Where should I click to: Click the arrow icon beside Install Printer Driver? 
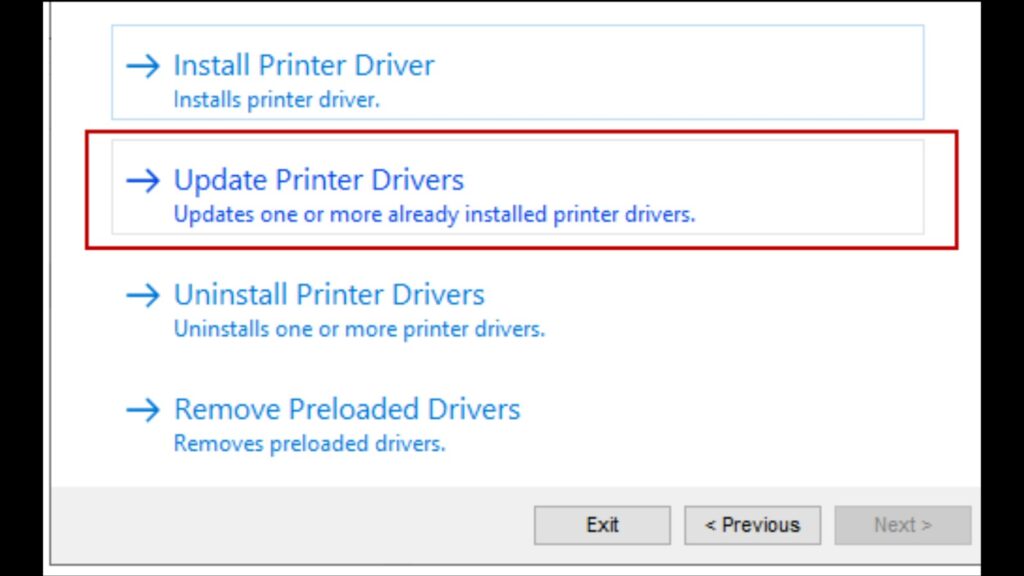point(143,66)
